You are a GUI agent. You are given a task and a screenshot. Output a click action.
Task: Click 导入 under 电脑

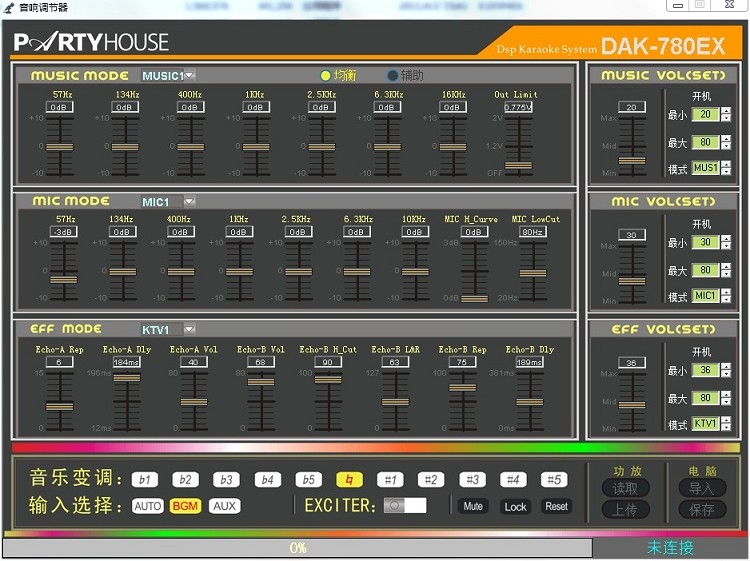coord(702,488)
